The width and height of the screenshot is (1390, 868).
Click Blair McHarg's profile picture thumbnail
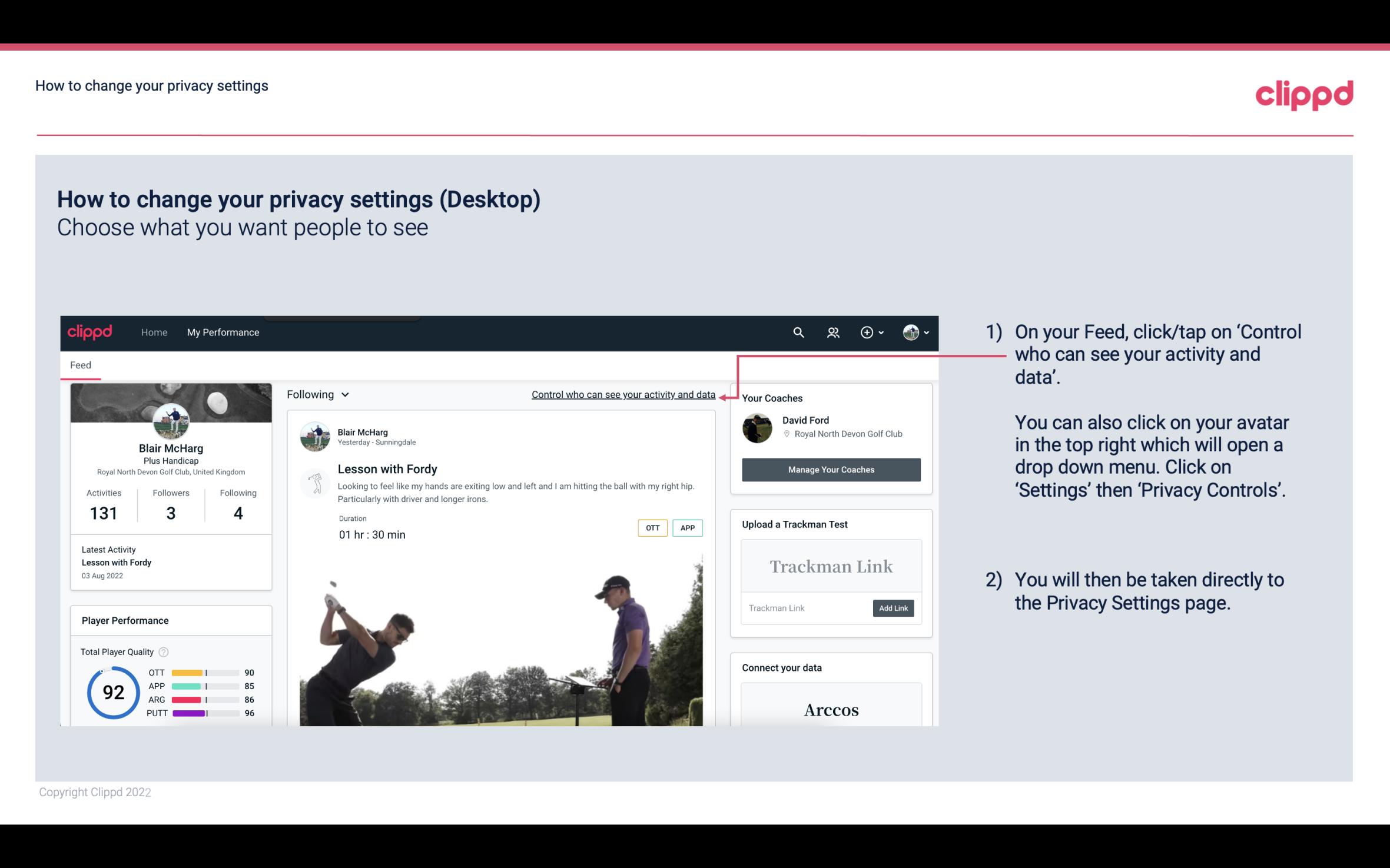tap(170, 421)
